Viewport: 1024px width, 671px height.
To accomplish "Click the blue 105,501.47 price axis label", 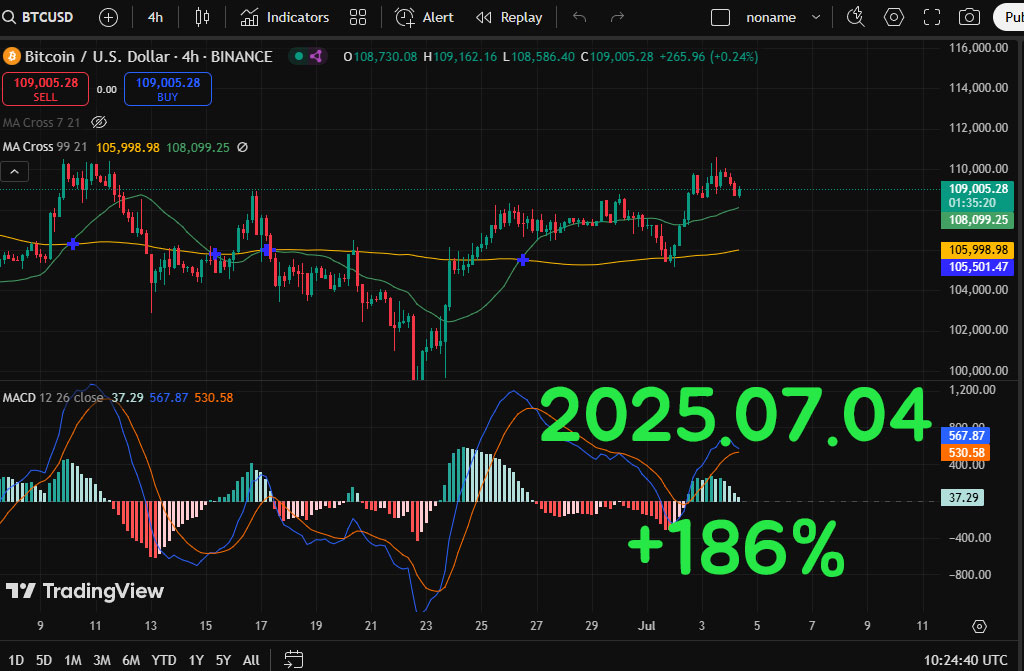I will tap(978, 267).
